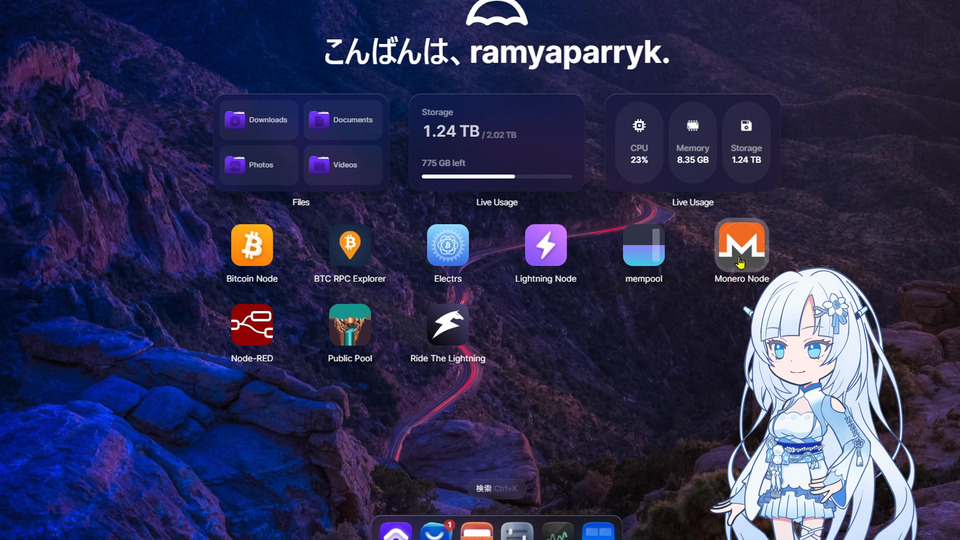960x540 pixels.
Task: Open the Photos folder
Action: [x=258, y=165]
